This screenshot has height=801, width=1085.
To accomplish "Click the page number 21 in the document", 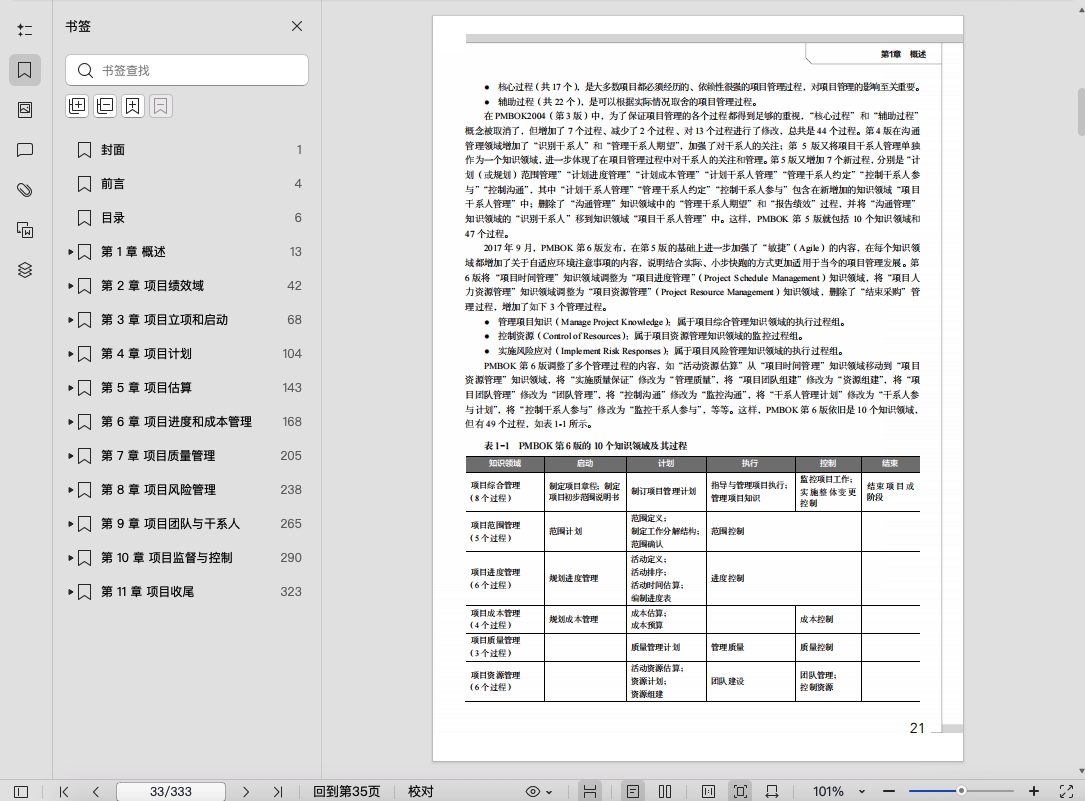I will pyautogui.click(x=917, y=728).
